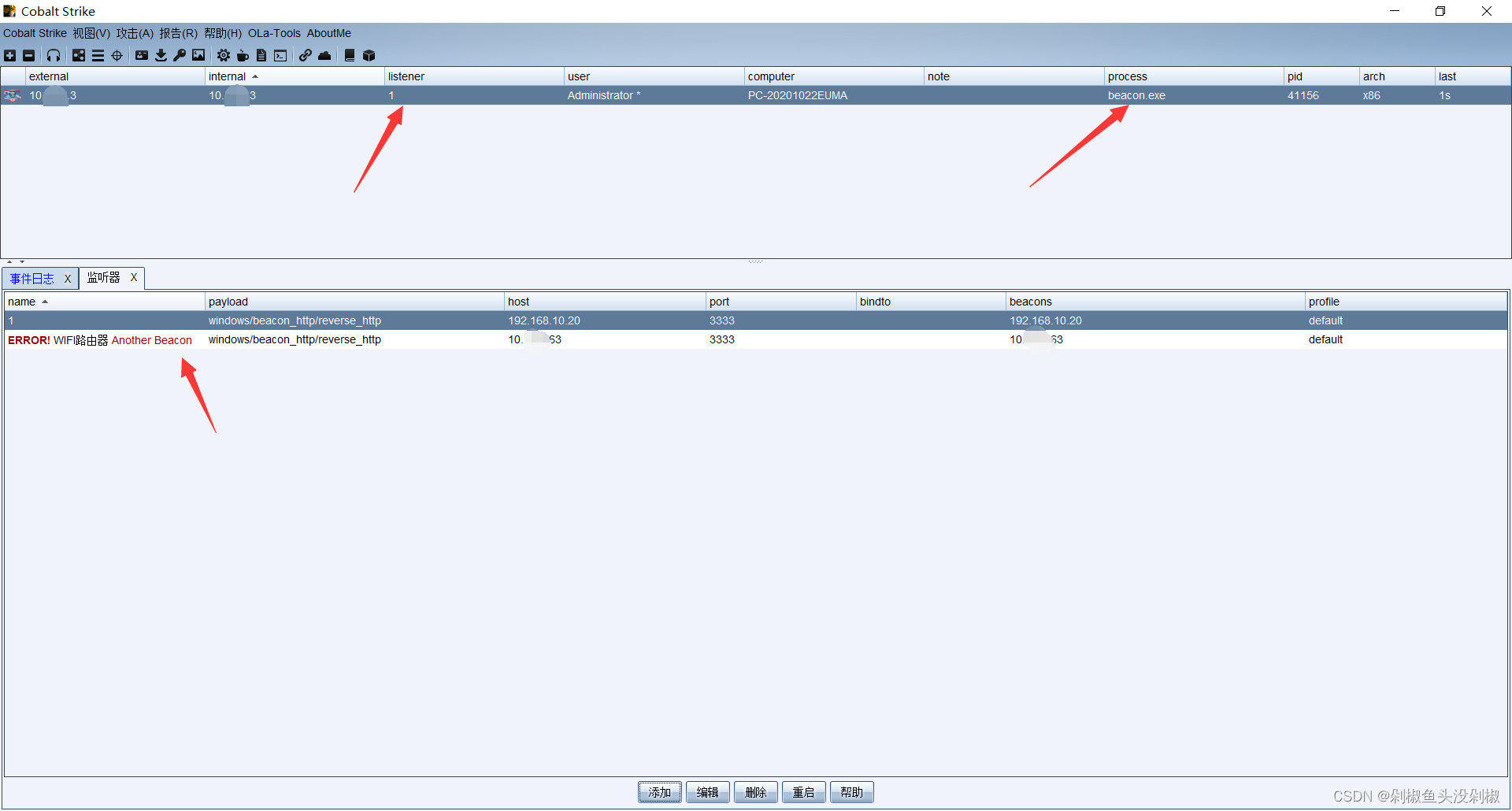The height and width of the screenshot is (811, 1512).
Task: Open screenshots view picture icon
Action: click(x=198, y=55)
